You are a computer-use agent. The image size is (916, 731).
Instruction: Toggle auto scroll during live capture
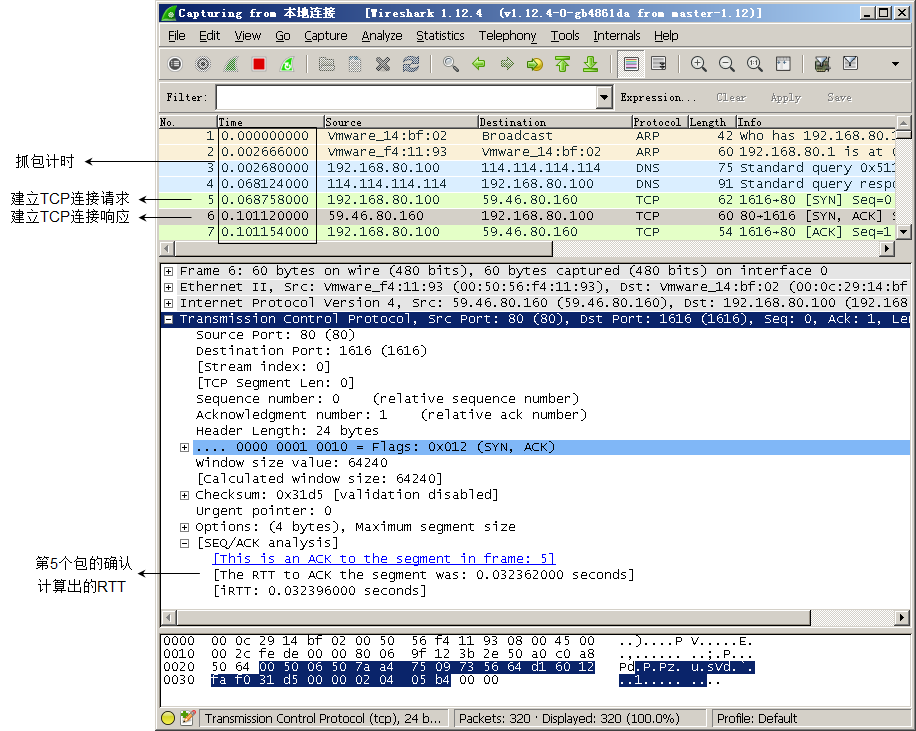(x=658, y=64)
